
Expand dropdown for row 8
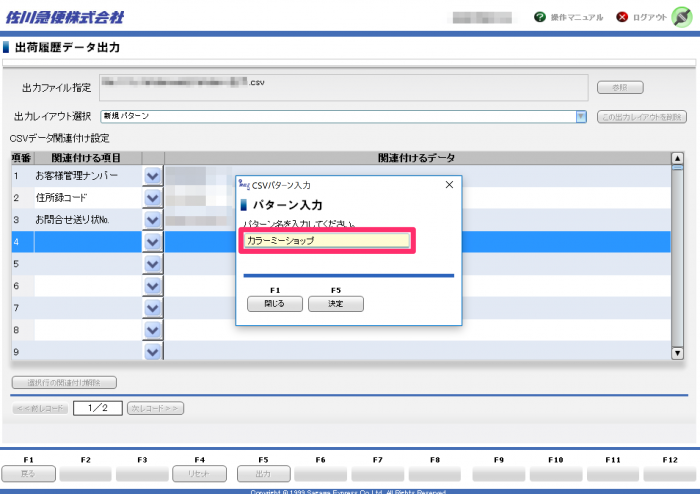153,330
